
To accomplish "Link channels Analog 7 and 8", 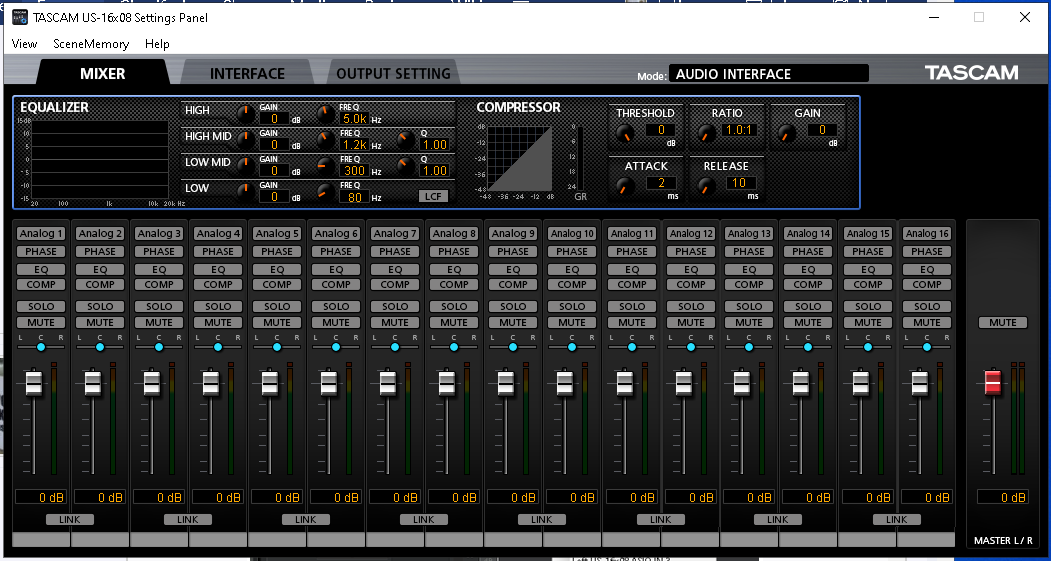I will click(424, 519).
